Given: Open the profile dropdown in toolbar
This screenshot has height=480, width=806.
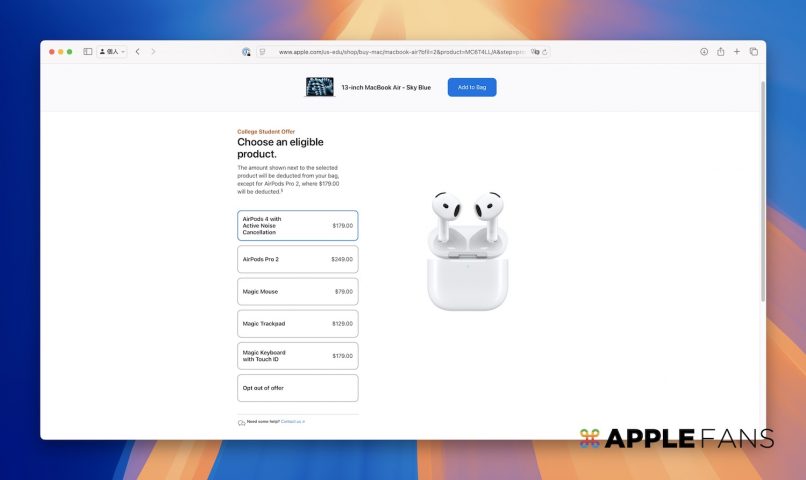Looking at the screenshot, I should tap(111, 51).
